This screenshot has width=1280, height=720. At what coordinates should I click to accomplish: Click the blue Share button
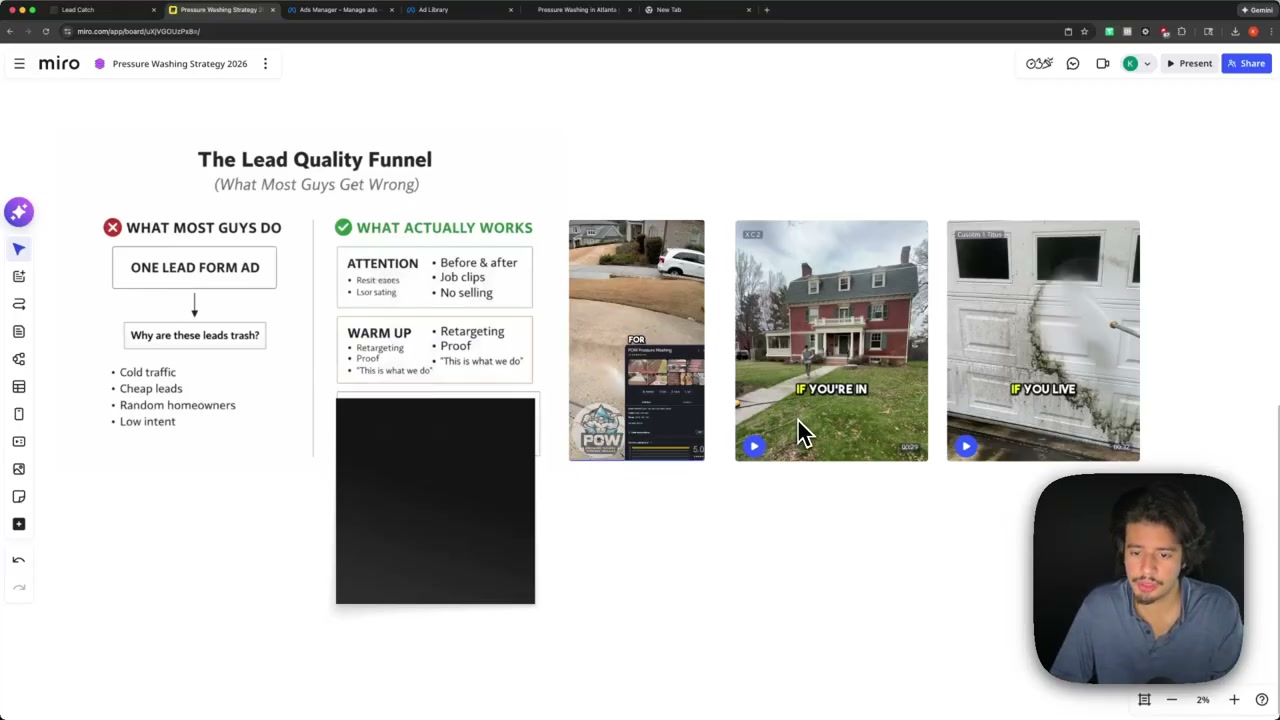[1246, 64]
